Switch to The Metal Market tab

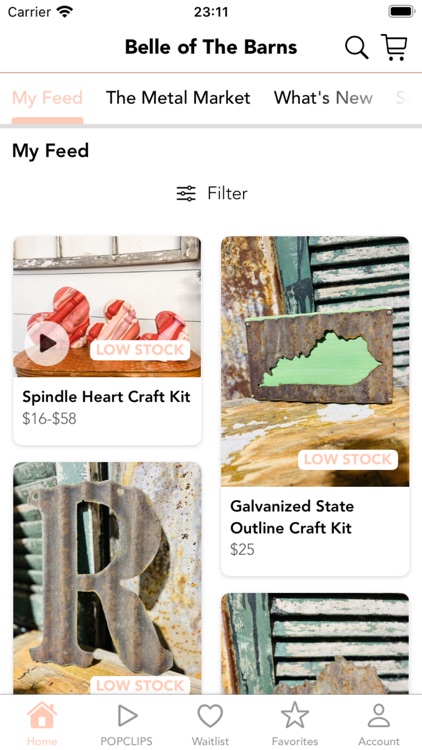pyautogui.click(x=178, y=98)
